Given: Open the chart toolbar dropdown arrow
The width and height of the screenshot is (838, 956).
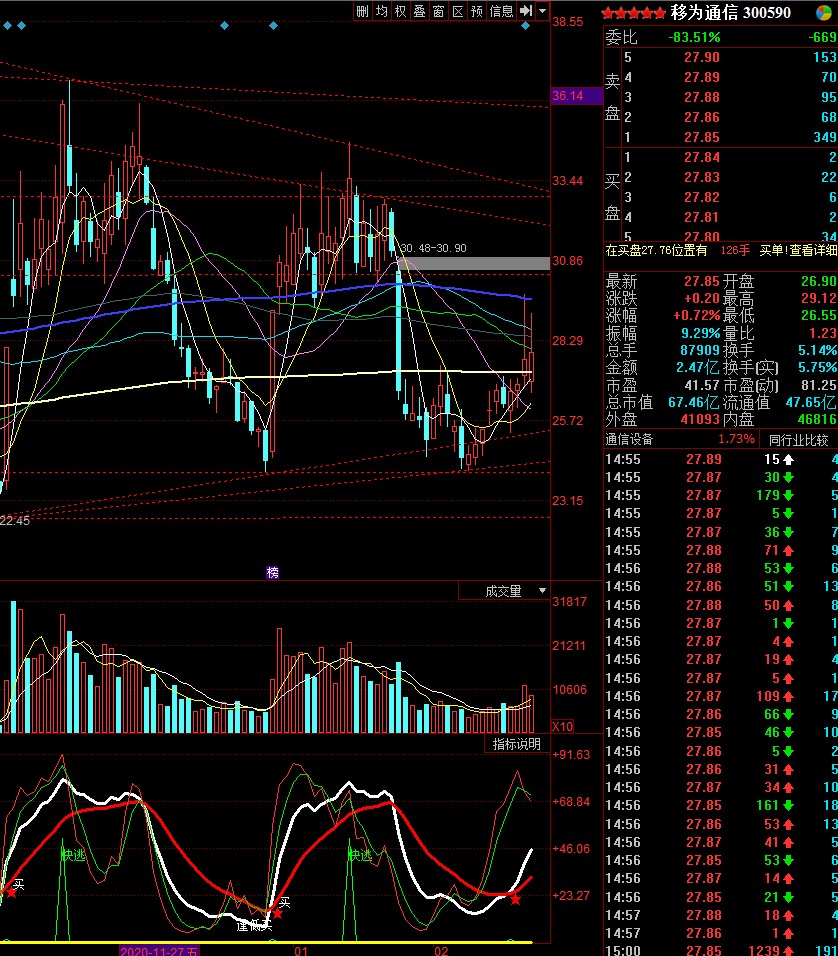Looking at the screenshot, I should [x=542, y=10].
